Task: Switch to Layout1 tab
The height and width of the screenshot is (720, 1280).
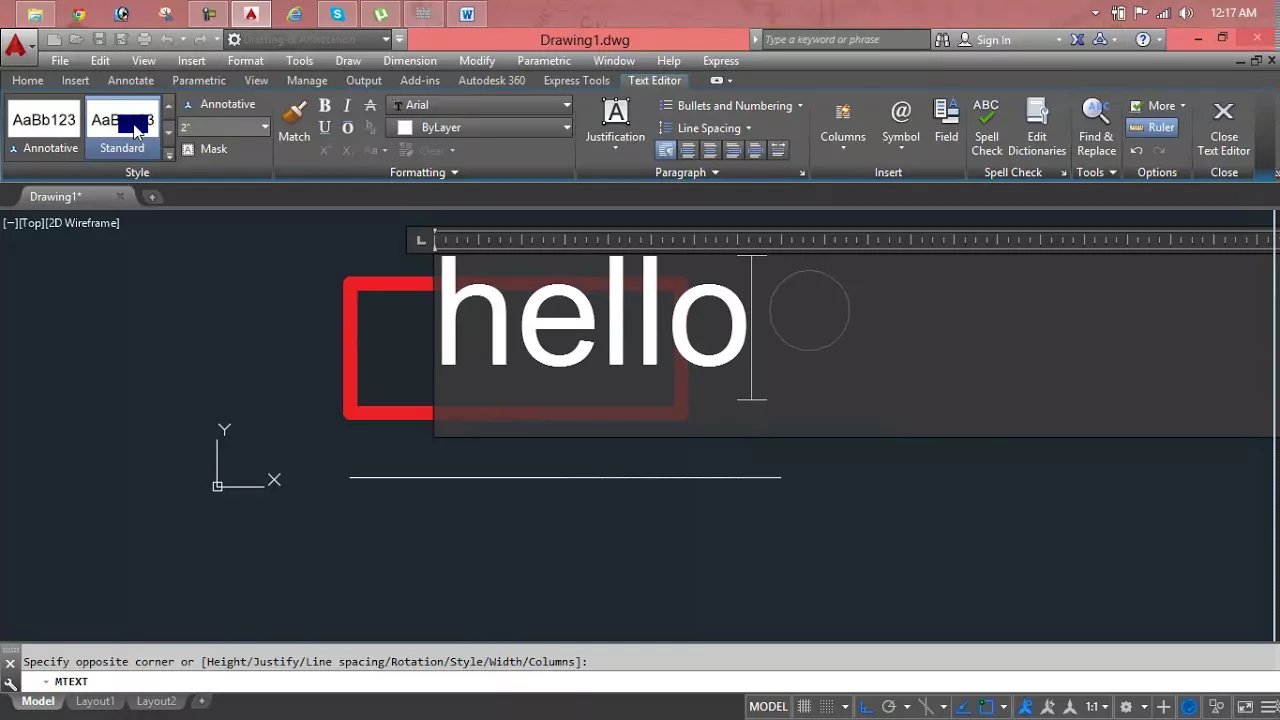Action: coord(95,701)
